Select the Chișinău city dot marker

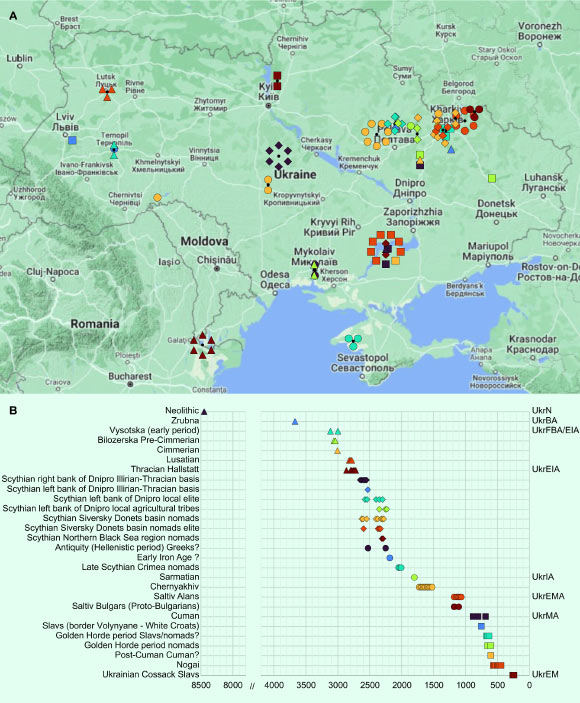pyautogui.click(x=217, y=269)
